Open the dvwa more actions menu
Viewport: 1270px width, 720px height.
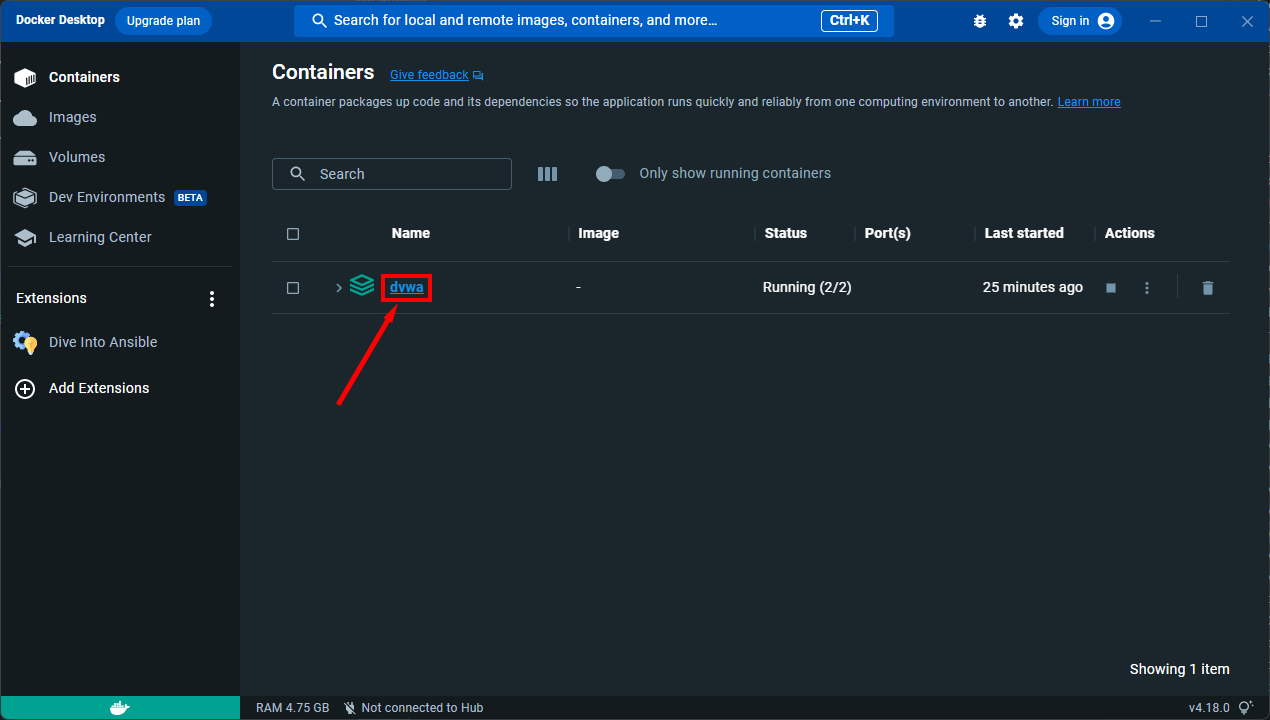click(1147, 287)
